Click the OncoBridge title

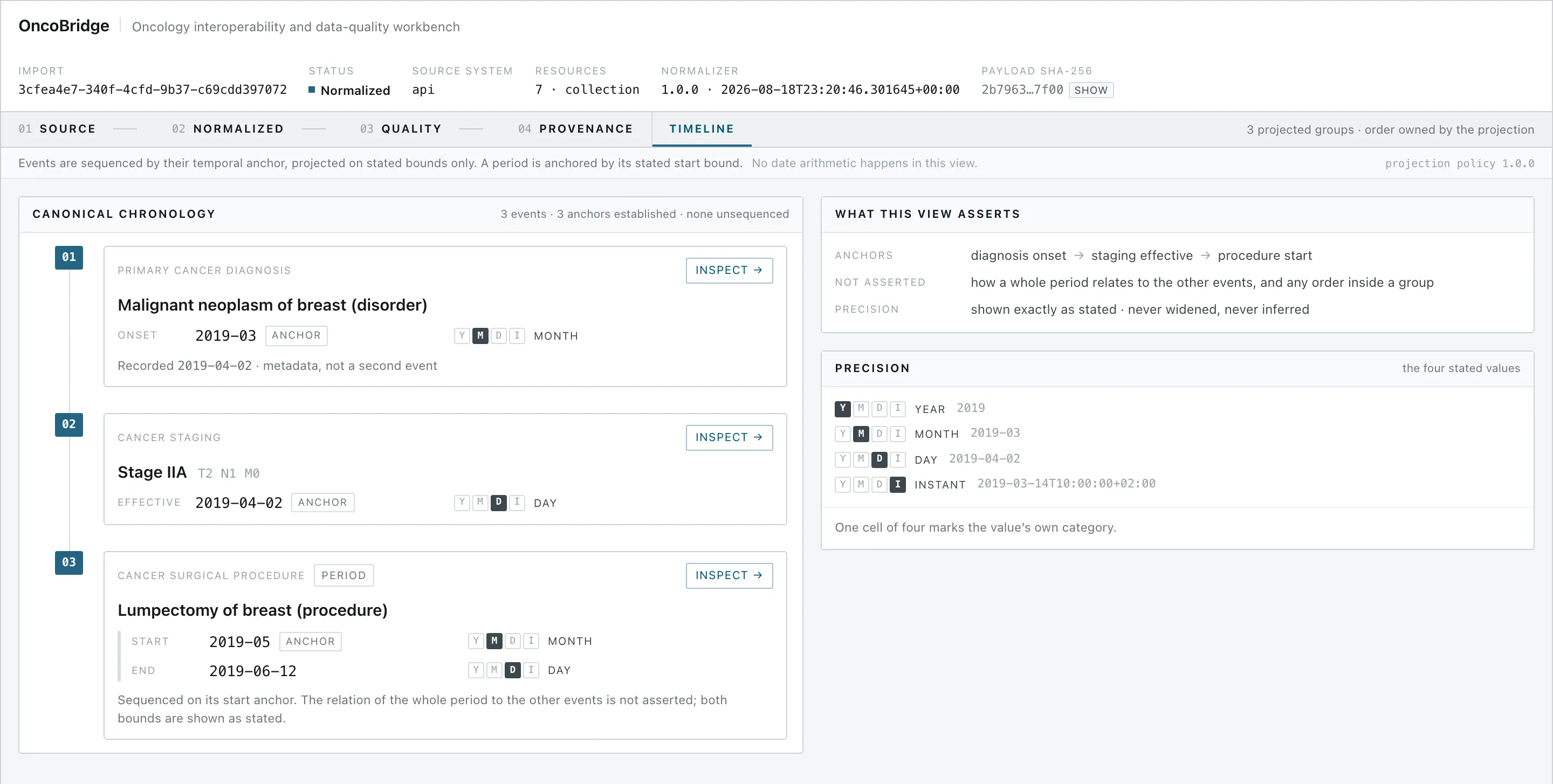(x=64, y=26)
